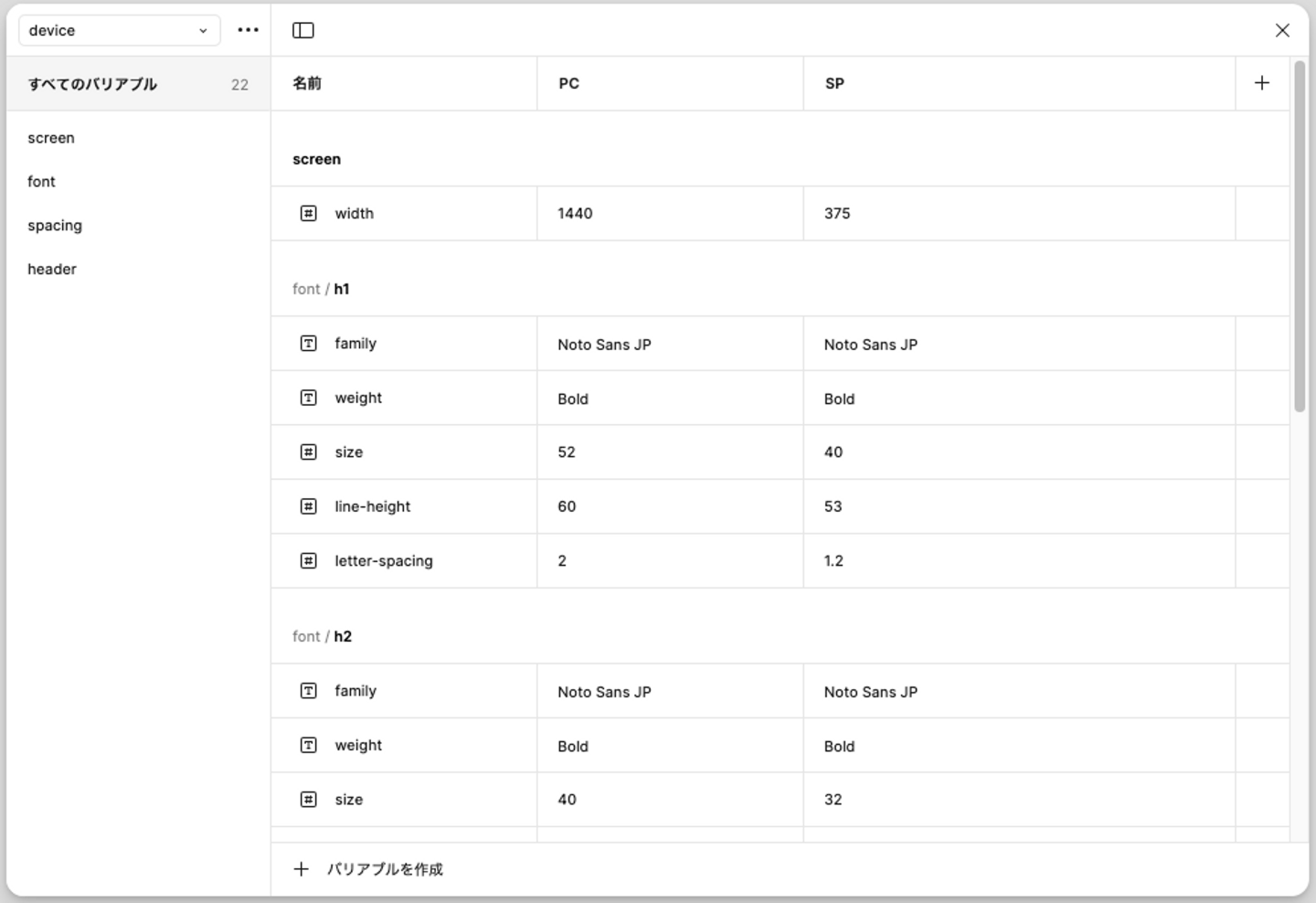Toggle the sidebar panel icon
Screen dimensions: 1316x903
tap(303, 30)
